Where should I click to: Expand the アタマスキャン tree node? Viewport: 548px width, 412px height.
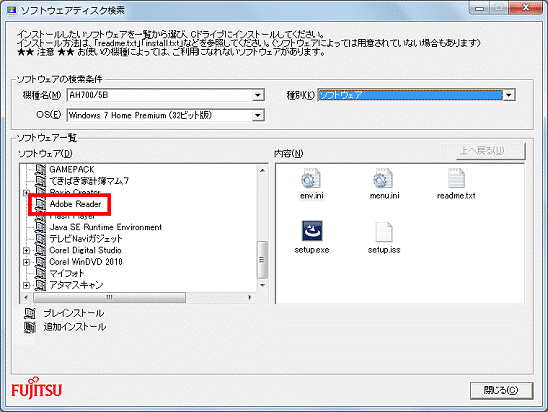pos(26,285)
